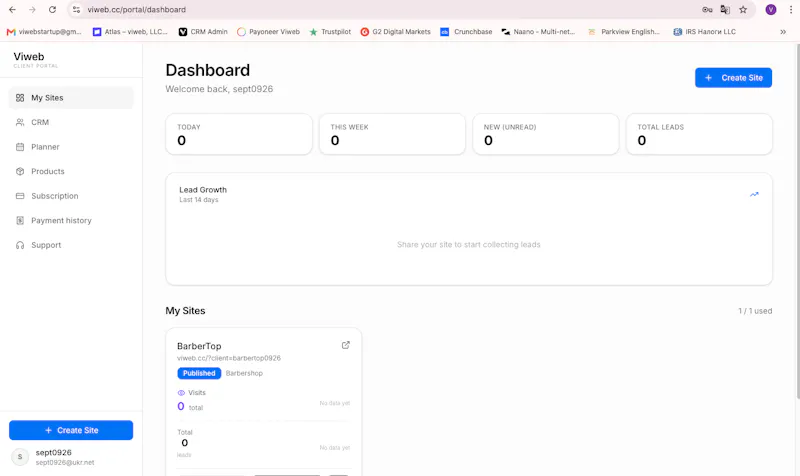Open the CRM Admin bookmark

[203, 32]
